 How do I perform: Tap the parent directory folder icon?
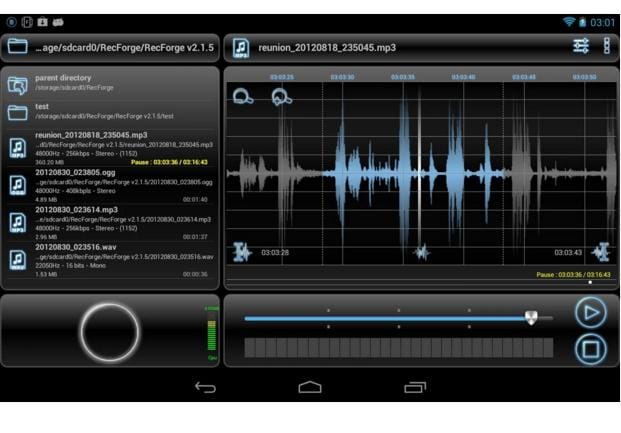click(17, 85)
